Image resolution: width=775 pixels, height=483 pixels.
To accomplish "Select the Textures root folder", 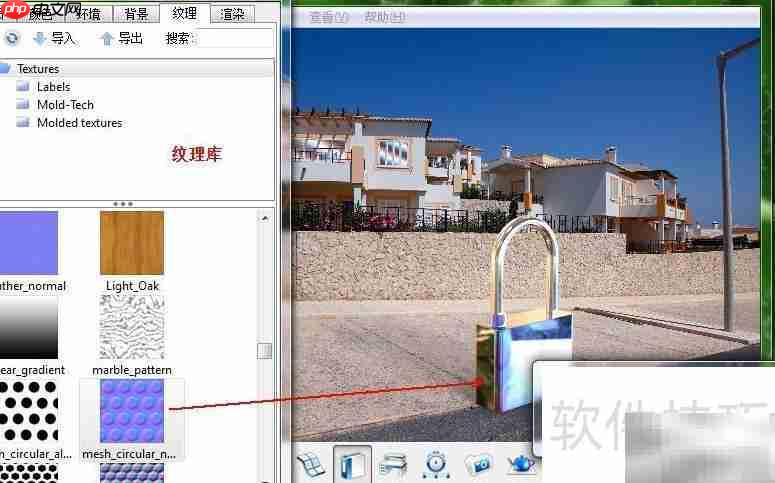I will (x=38, y=69).
